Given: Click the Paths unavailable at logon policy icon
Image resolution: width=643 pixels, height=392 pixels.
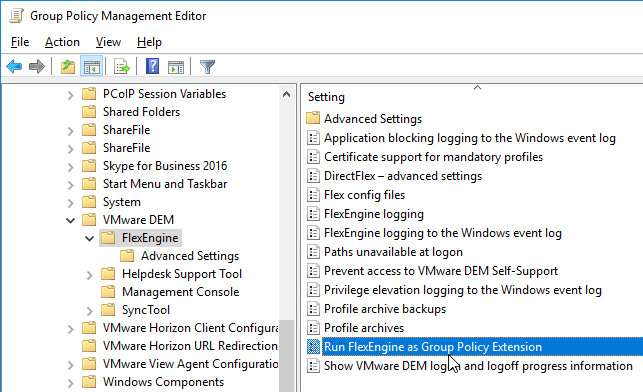Looking at the screenshot, I should pyautogui.click(x=313, y=252).
